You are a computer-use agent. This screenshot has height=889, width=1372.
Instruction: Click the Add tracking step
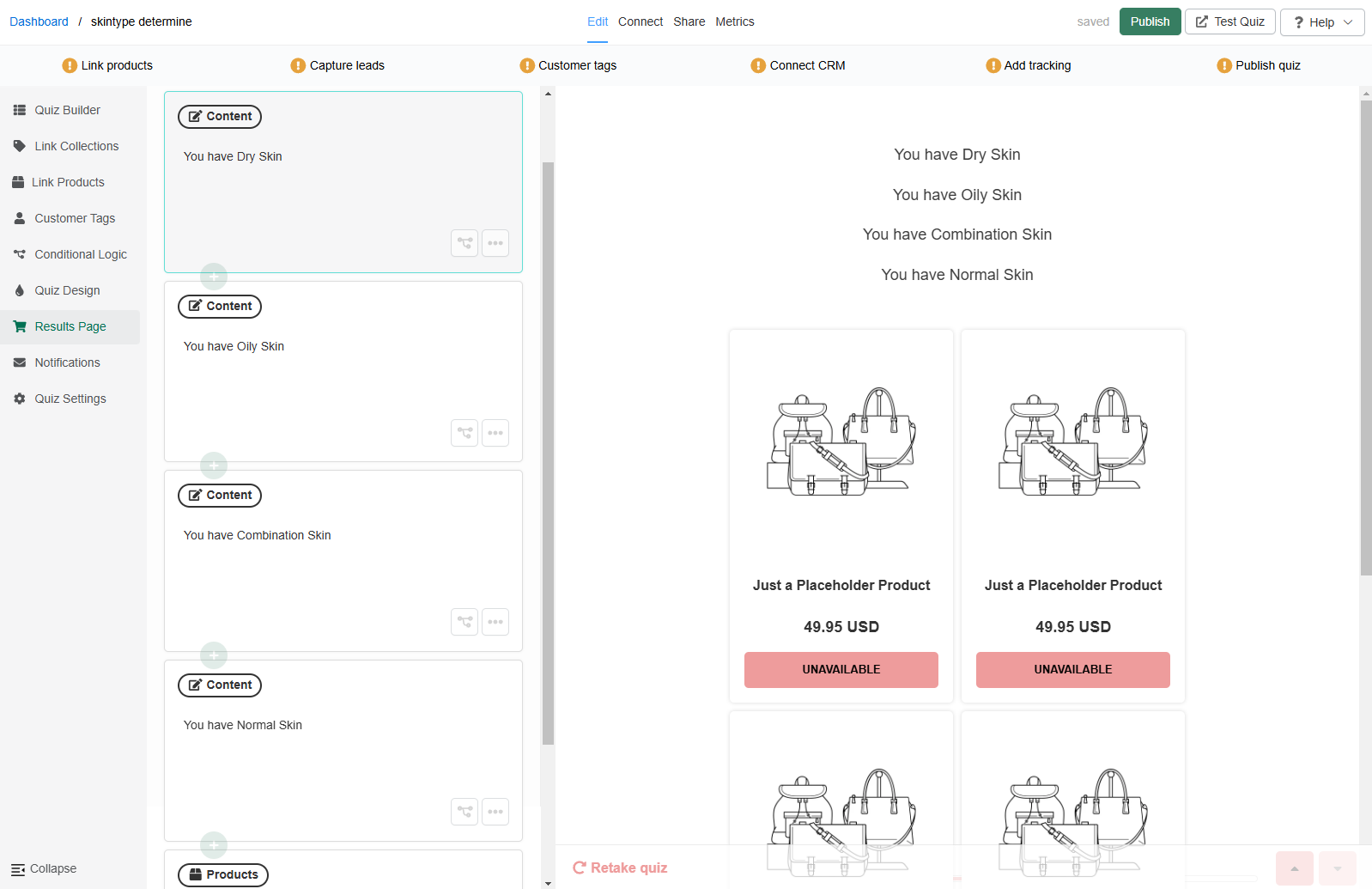(x=1029, y=65)
